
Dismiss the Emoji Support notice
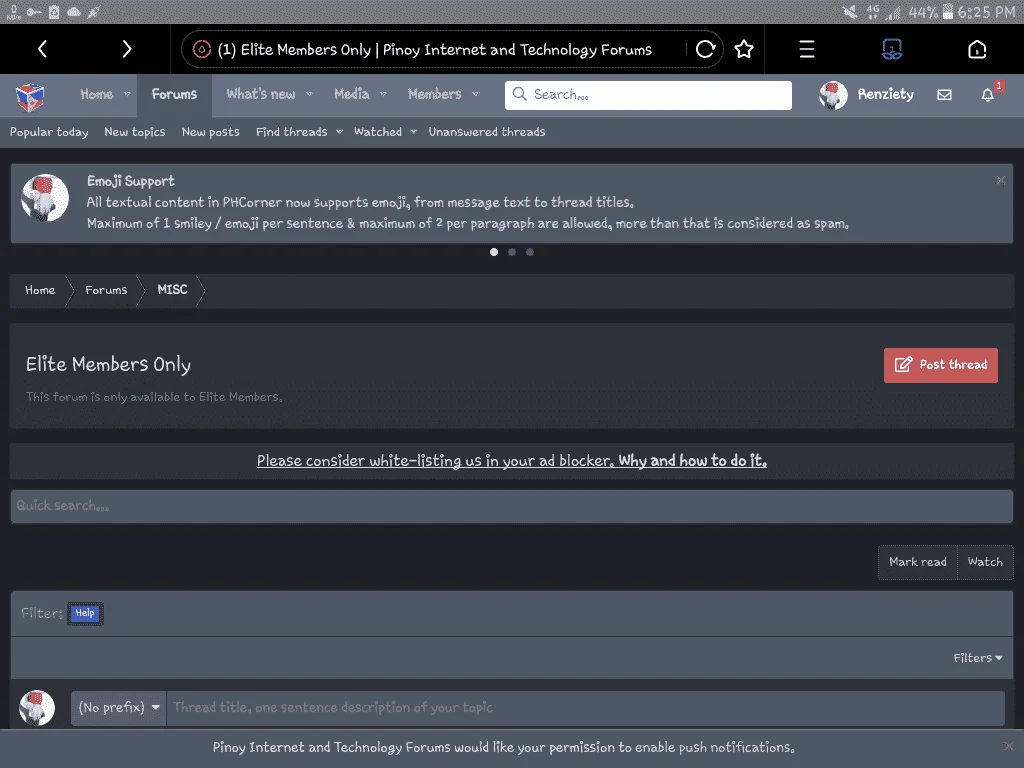click(x=1000, y=180)
